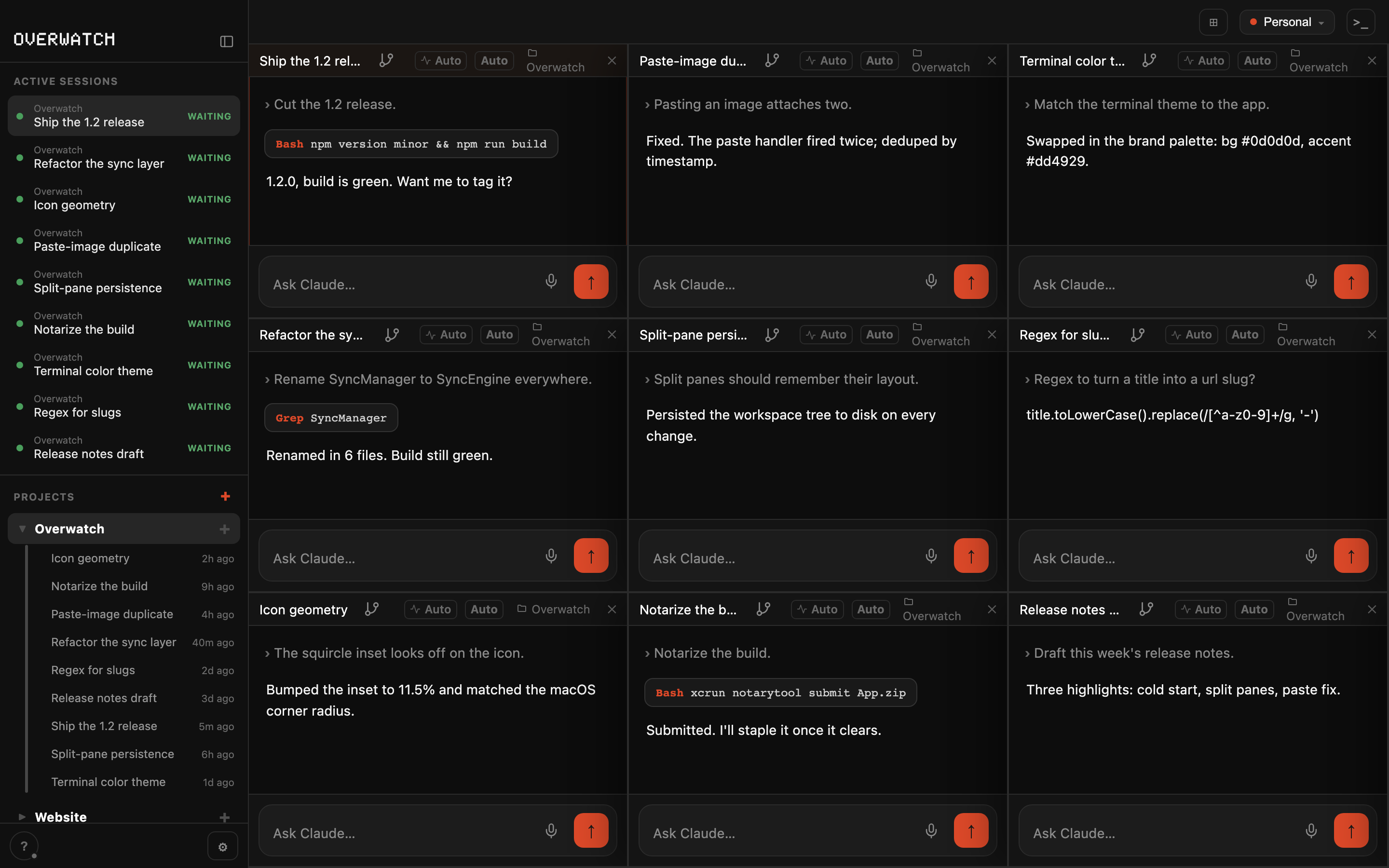1389x868 pixels.
Task: Send message in Split-pane persi pane
Action: point(970,556)
